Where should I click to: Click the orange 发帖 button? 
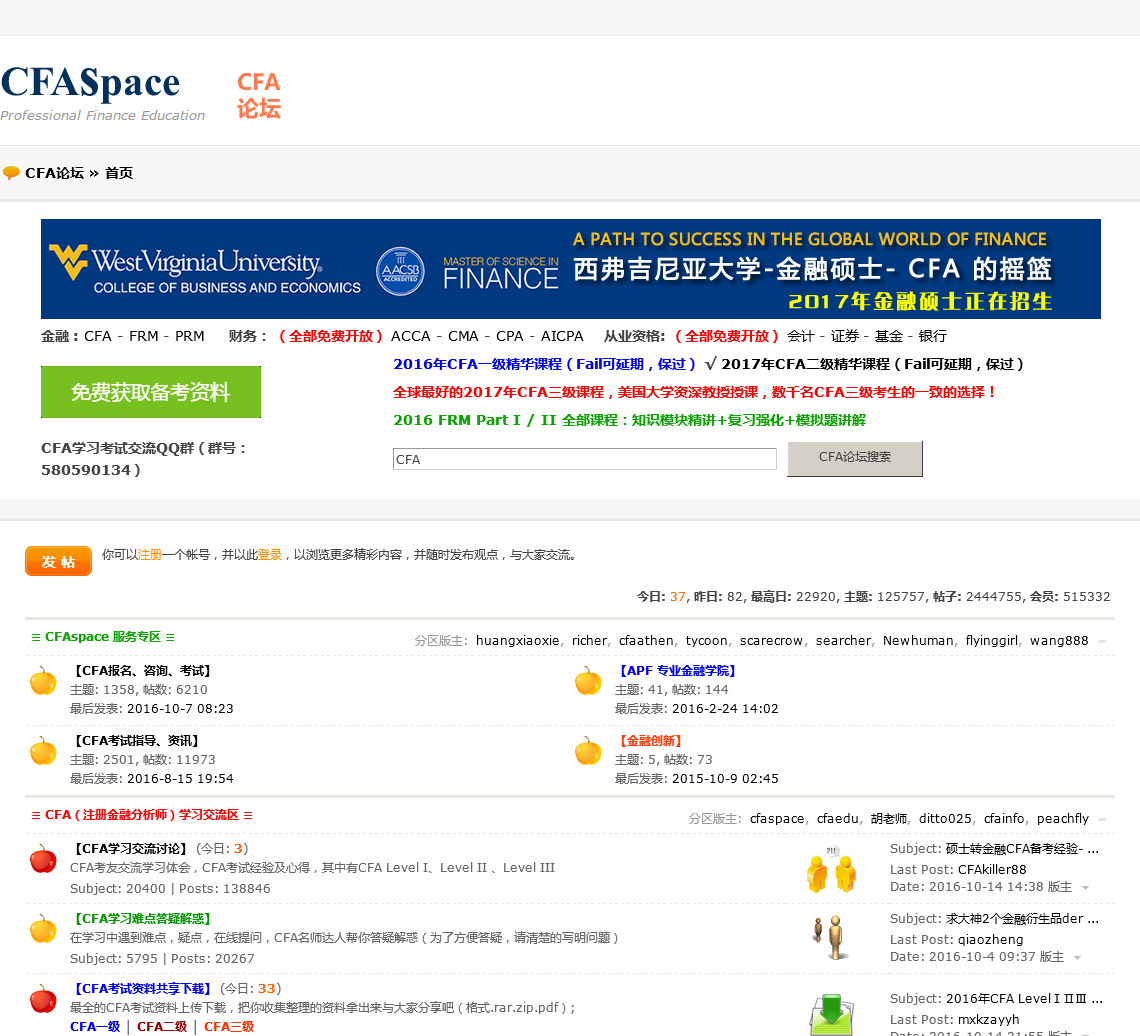coord(58,561)
